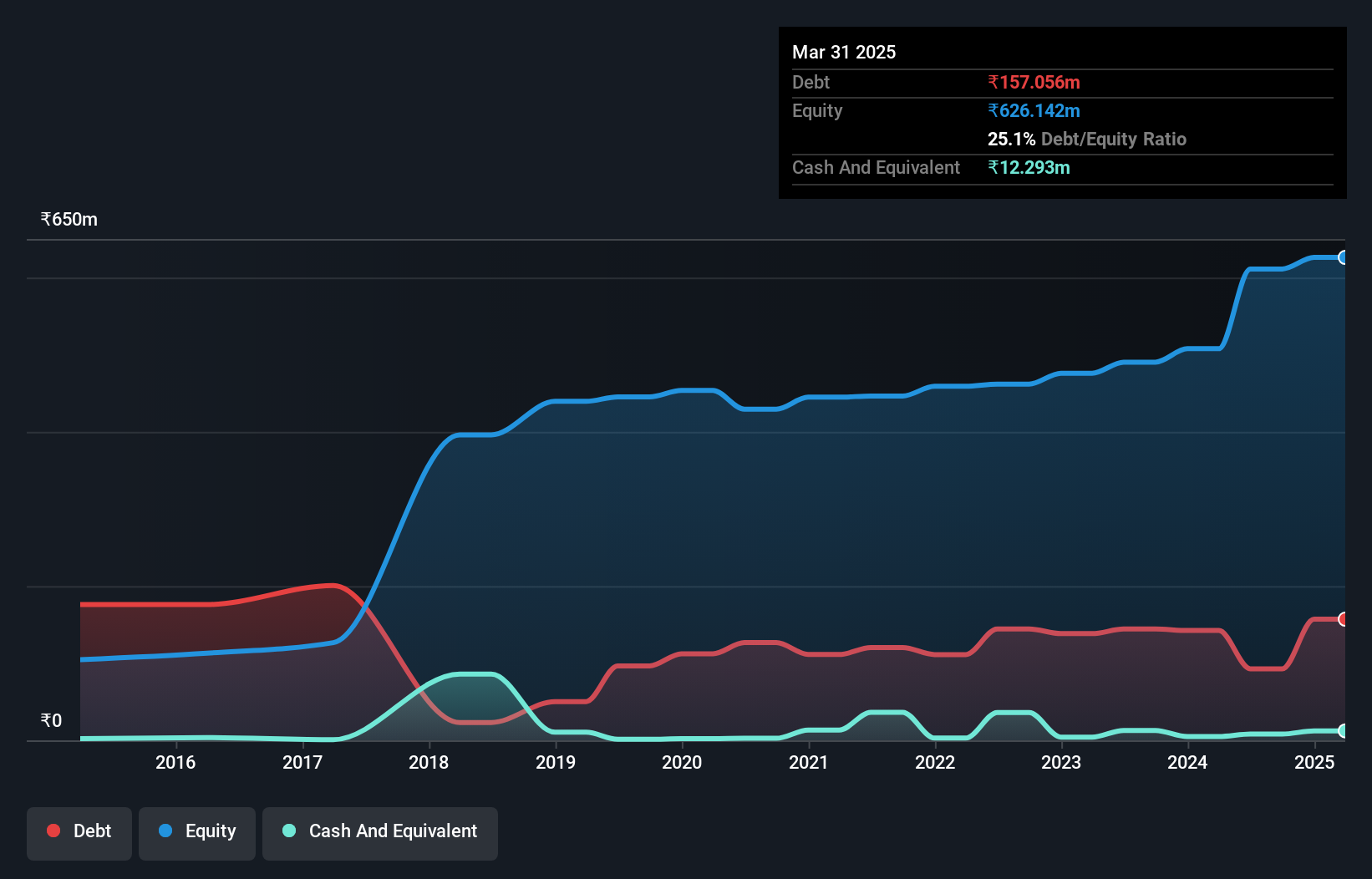Select the Debt line endpoint marker
This screenshot has width=1372, height=879.
(1344, 620)
